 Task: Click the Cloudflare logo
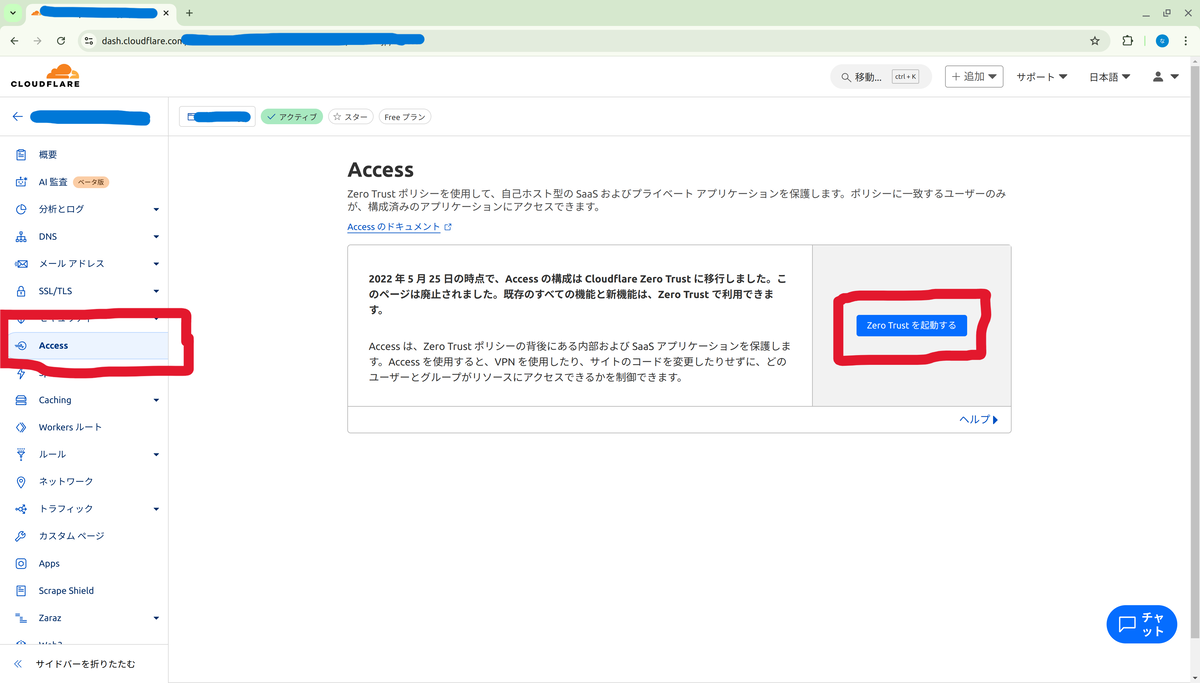[45, 76]
